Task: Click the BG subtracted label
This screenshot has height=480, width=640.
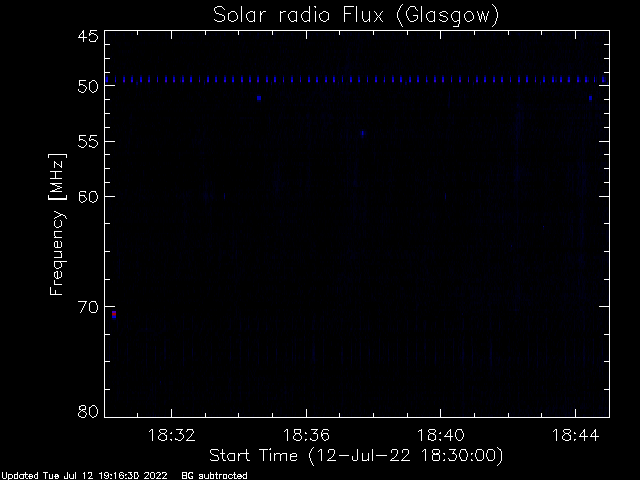Action: (x=214, y=476)
